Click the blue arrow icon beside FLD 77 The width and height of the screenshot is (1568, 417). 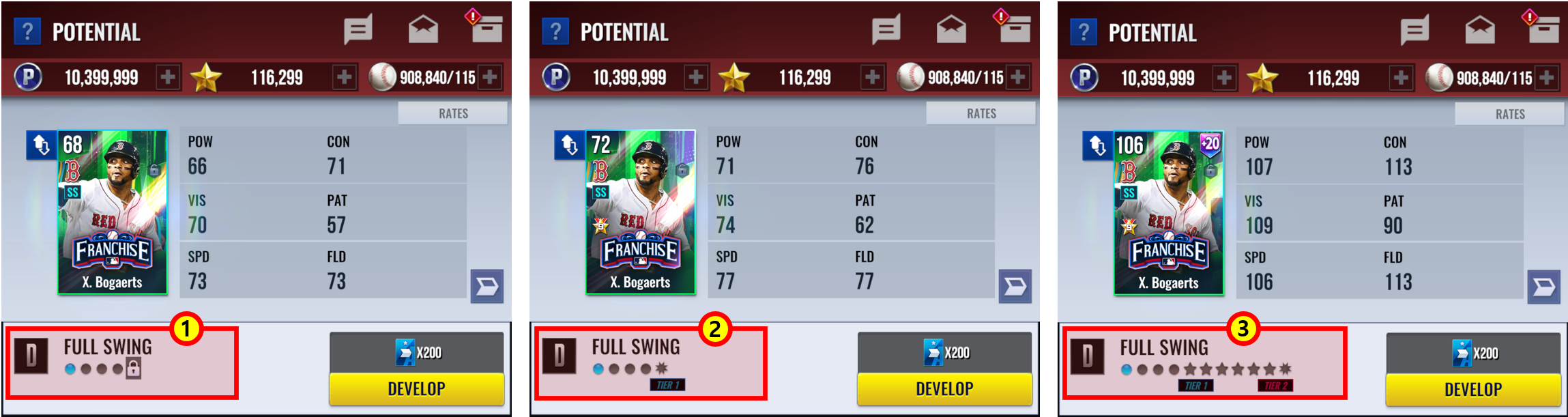pos(1015,286)
